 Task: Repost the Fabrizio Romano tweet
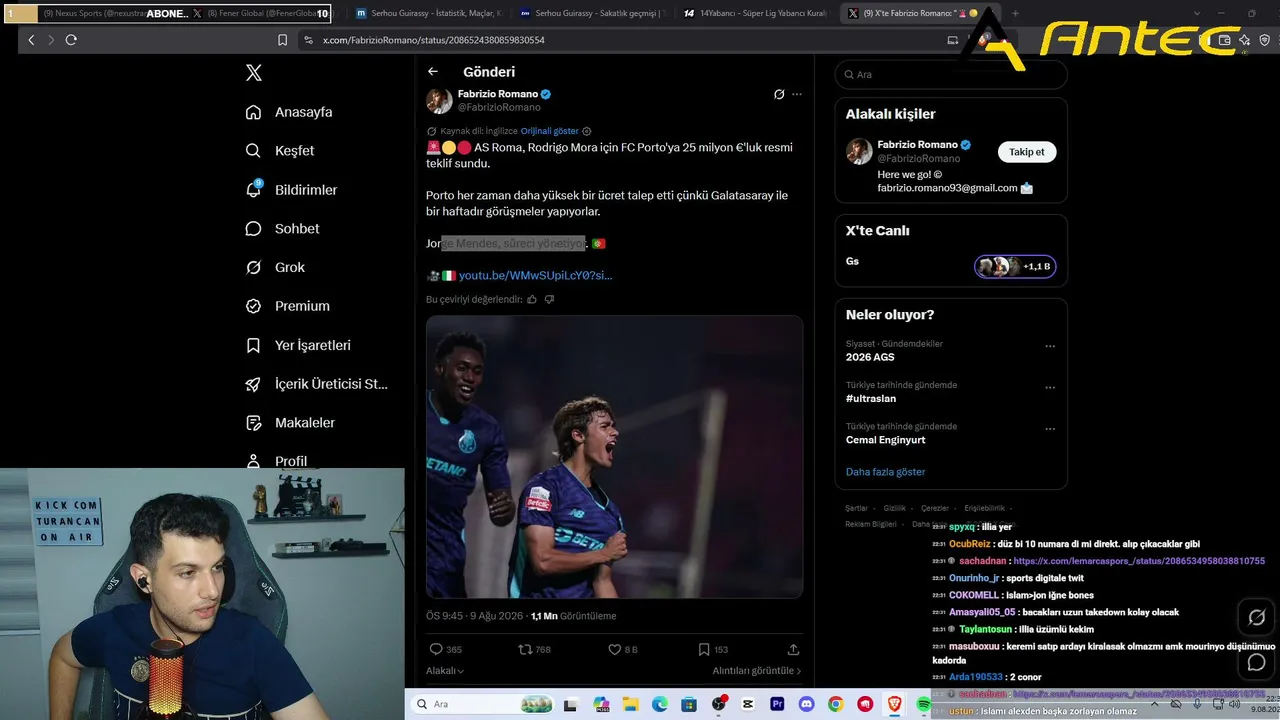525,649
